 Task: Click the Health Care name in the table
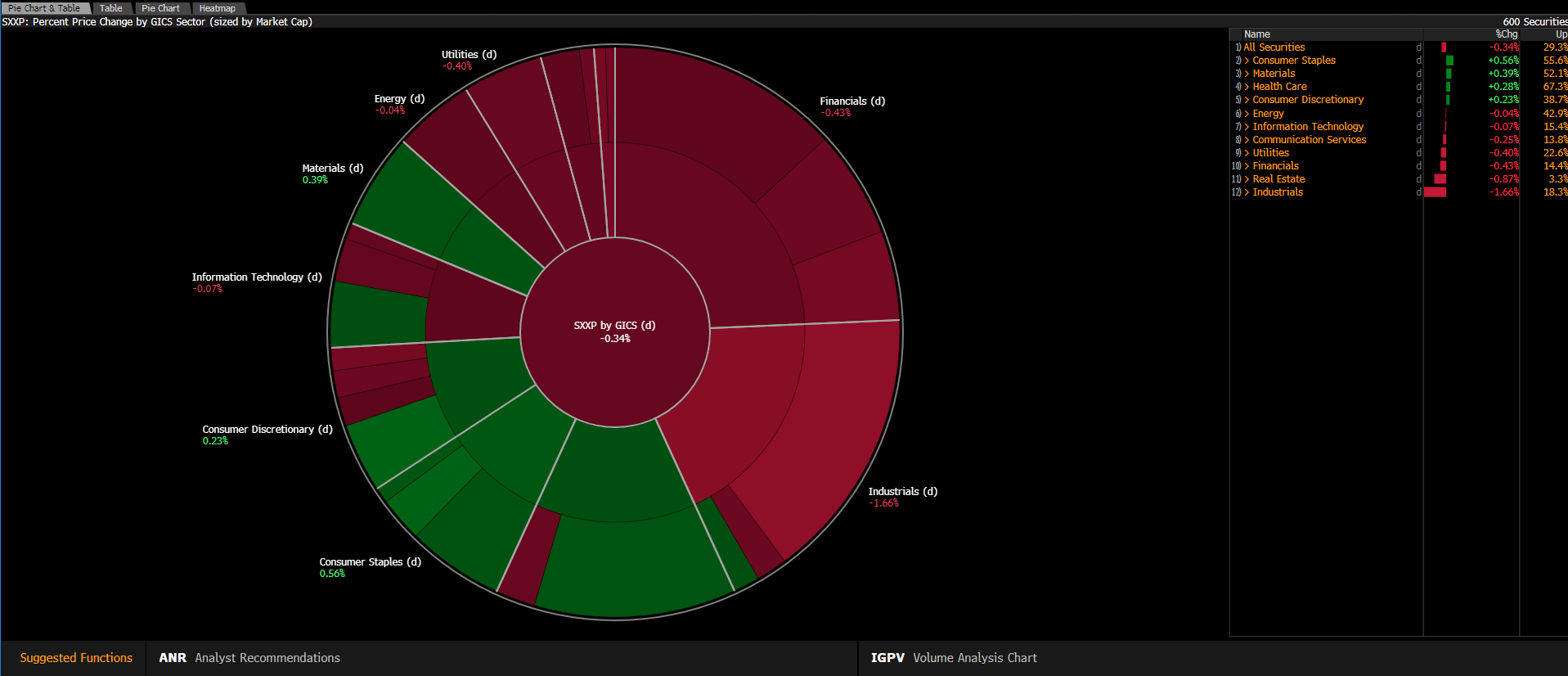coord(1280,87)
